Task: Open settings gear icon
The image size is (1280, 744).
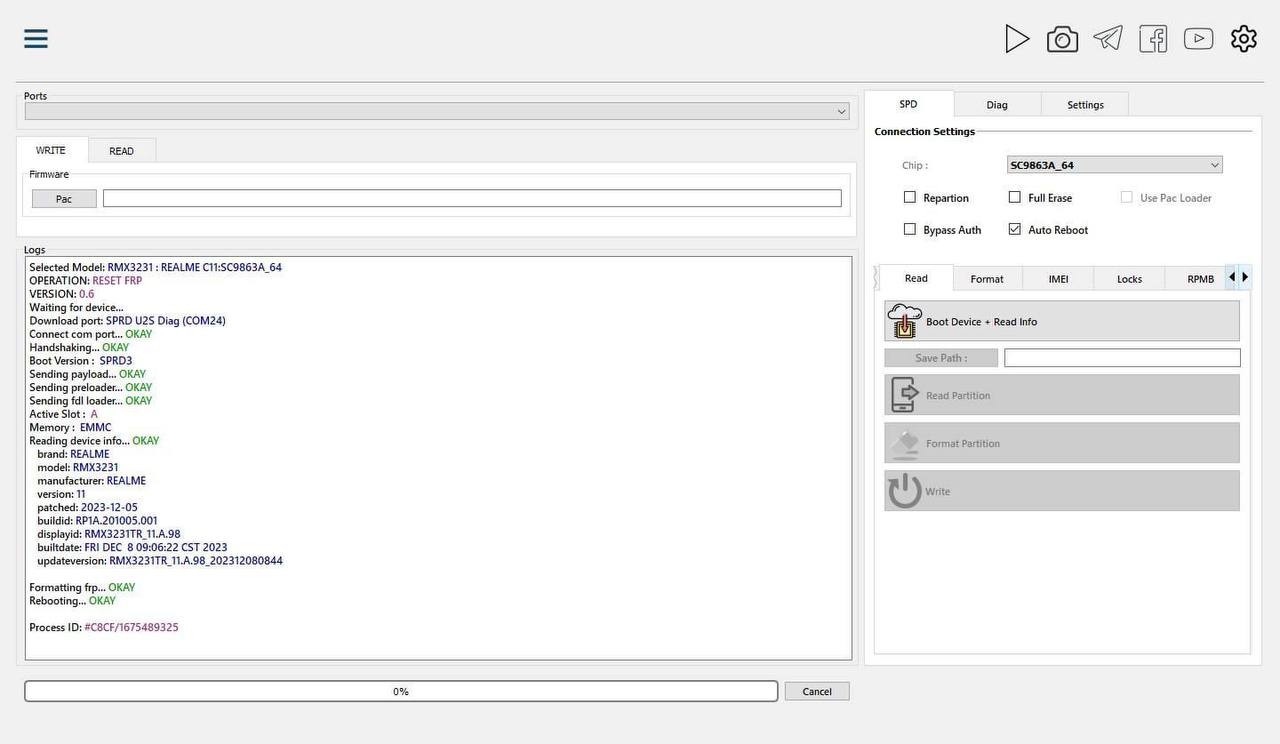Action: (x=1244, y=39)
